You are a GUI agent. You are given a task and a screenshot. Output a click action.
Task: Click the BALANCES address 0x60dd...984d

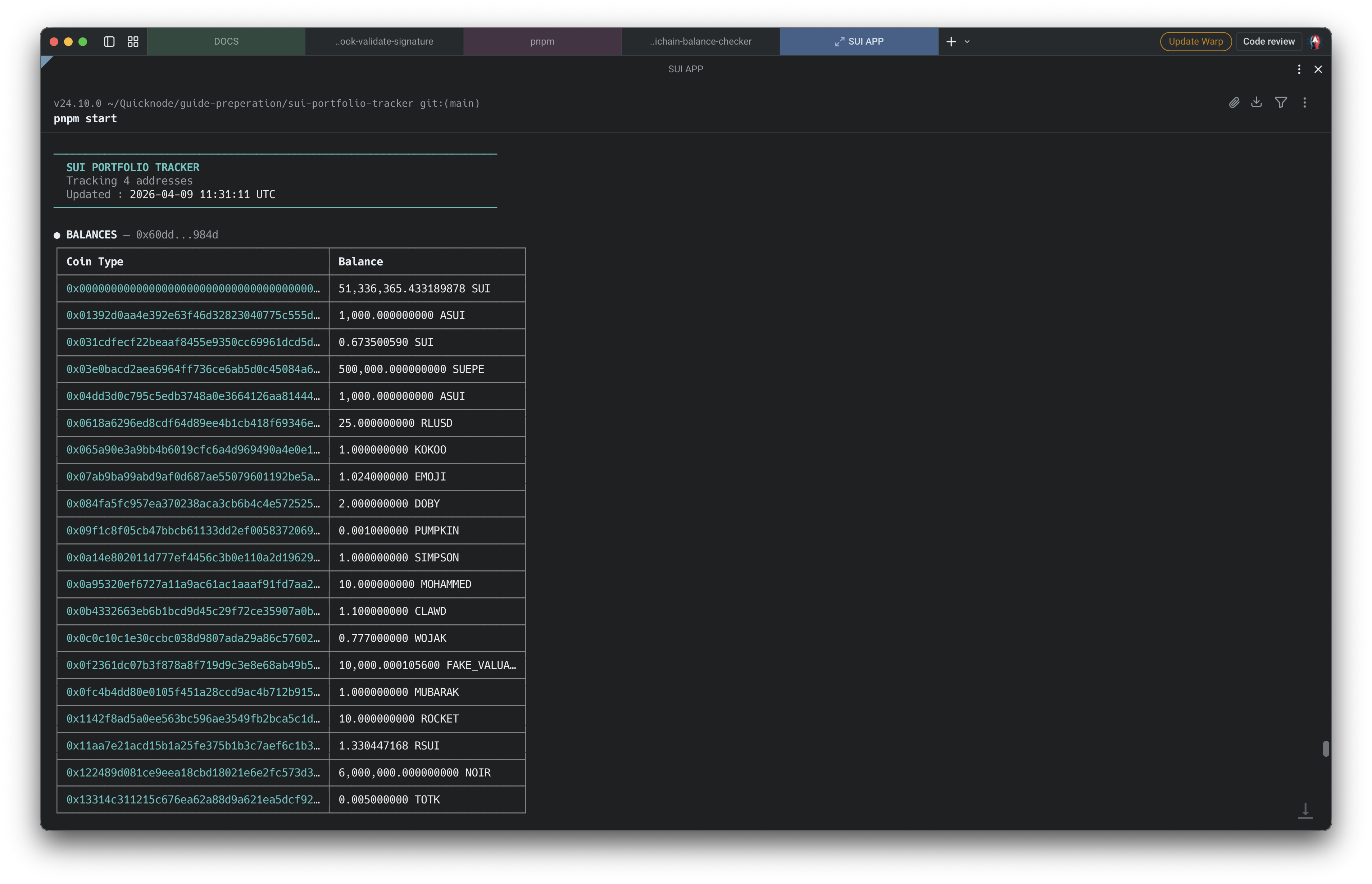177,235
